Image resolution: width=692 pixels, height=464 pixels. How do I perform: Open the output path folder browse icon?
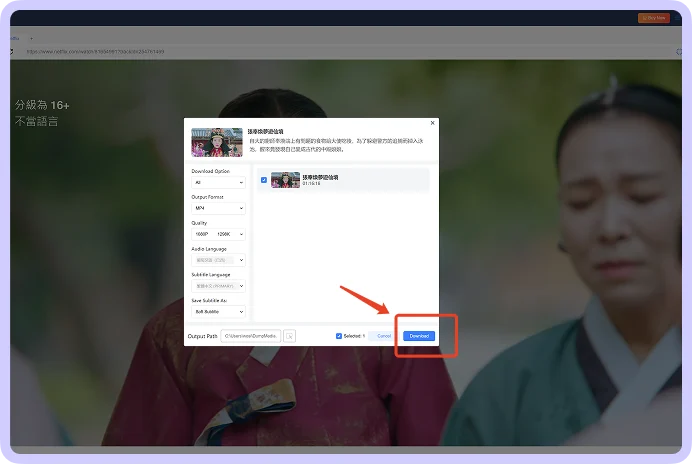coord(290,336)
